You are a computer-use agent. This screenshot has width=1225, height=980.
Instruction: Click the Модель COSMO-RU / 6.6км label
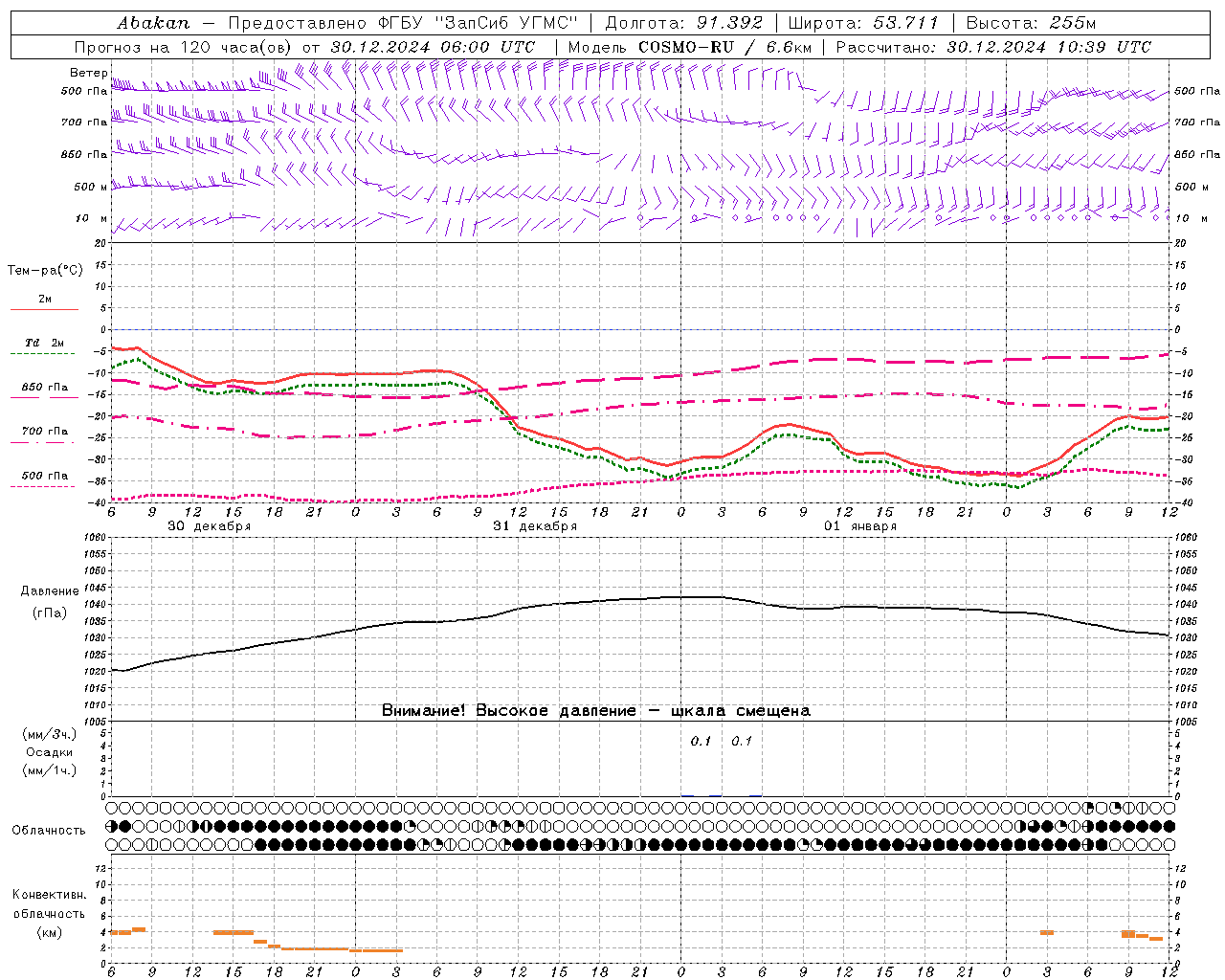click(690, 47)
